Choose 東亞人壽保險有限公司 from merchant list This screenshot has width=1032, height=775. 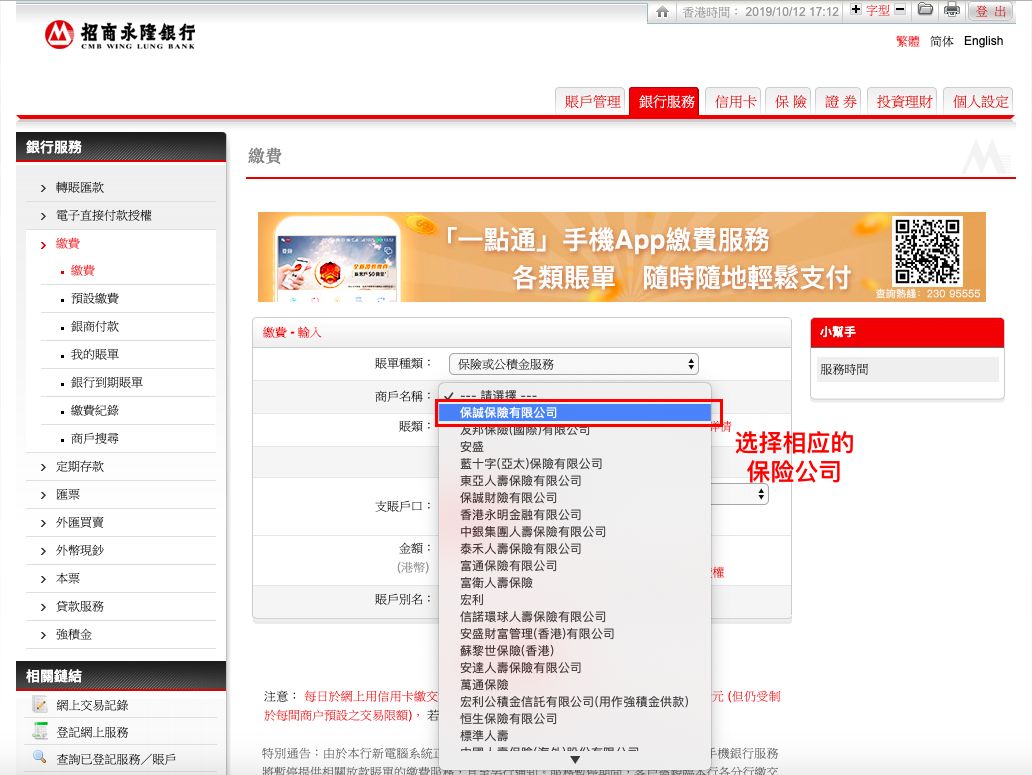(x=575, y=481)
